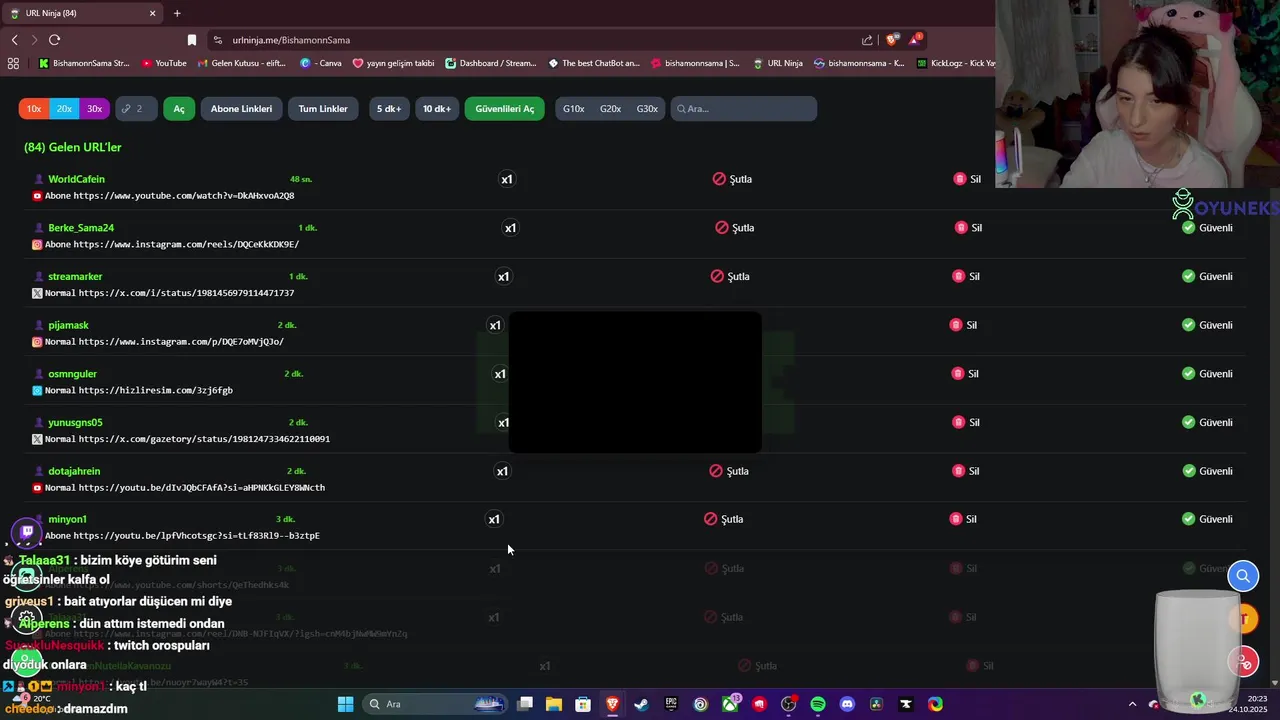The image size is (1280, 720).
Task: Open the BishamonnSama Str... bookmark
Action: (x=84, y=63)
